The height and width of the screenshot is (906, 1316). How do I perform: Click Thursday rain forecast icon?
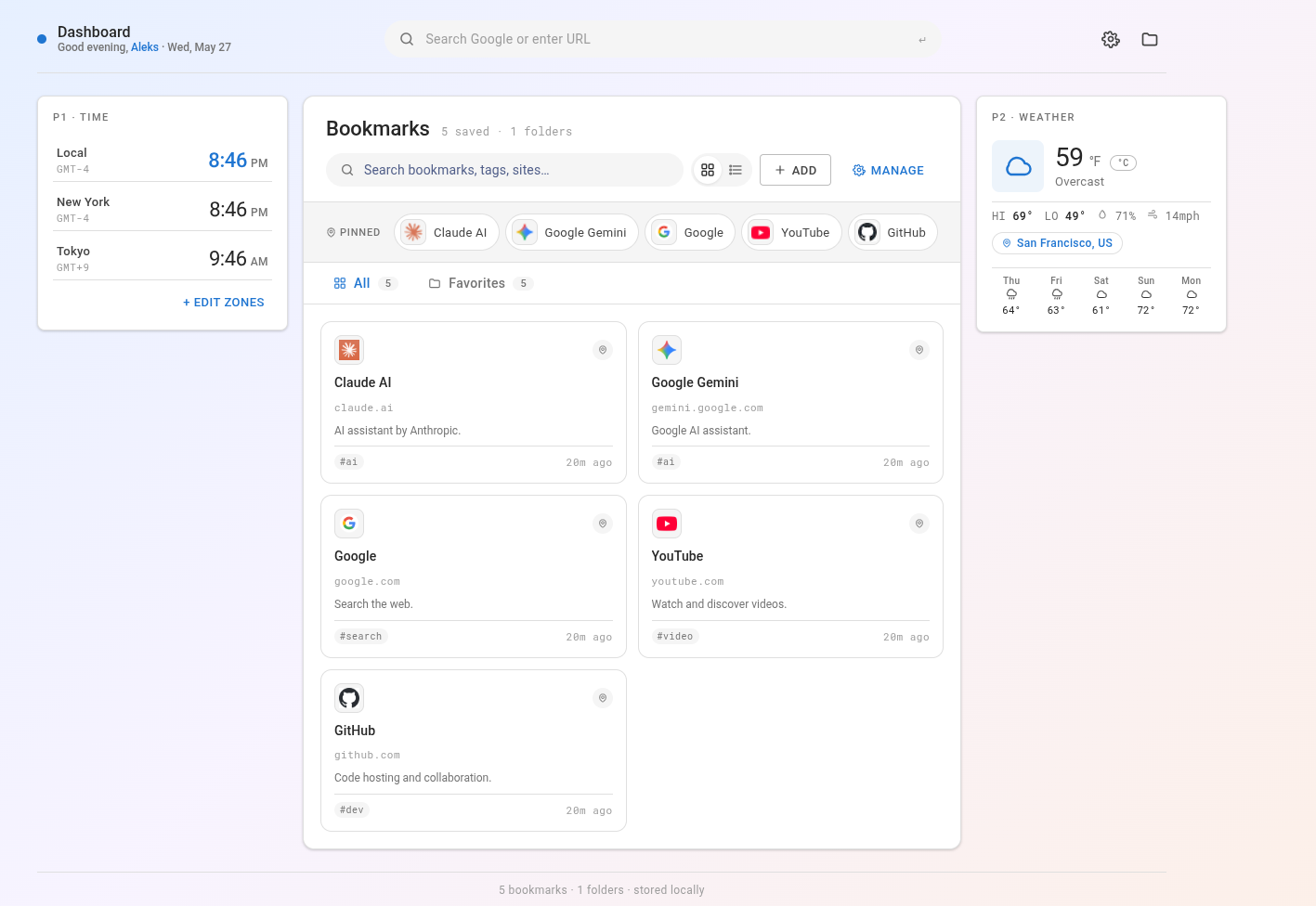1011,294
